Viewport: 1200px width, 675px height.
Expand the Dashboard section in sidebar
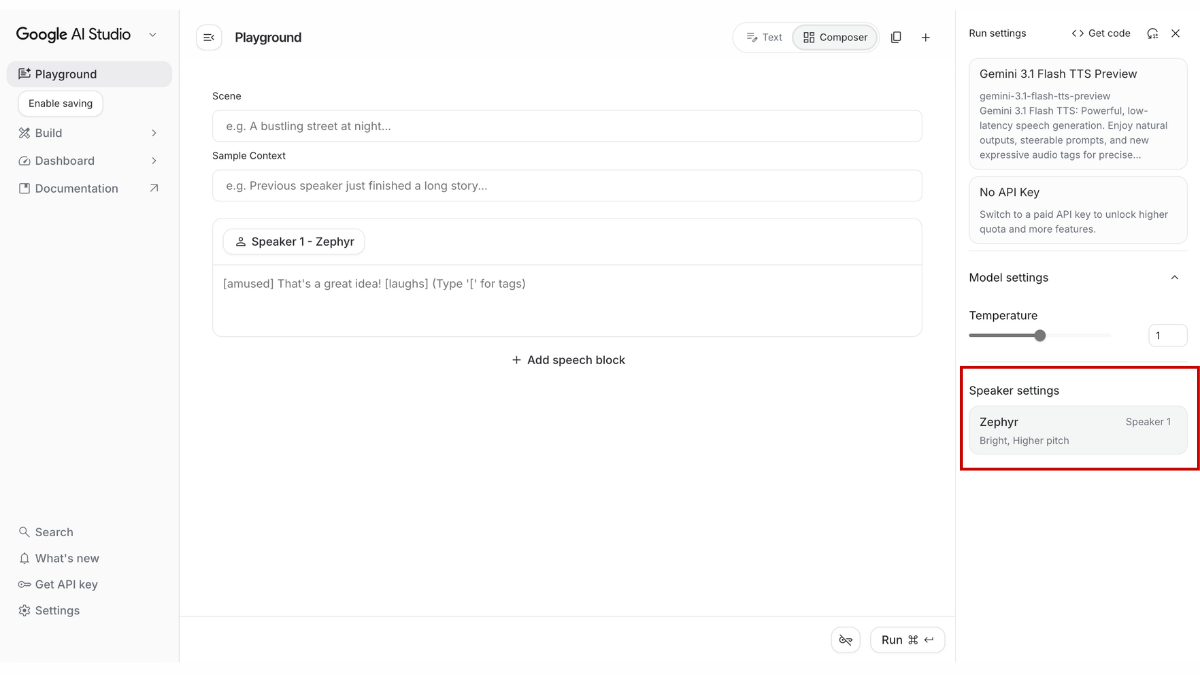click(x=154, y=161)
